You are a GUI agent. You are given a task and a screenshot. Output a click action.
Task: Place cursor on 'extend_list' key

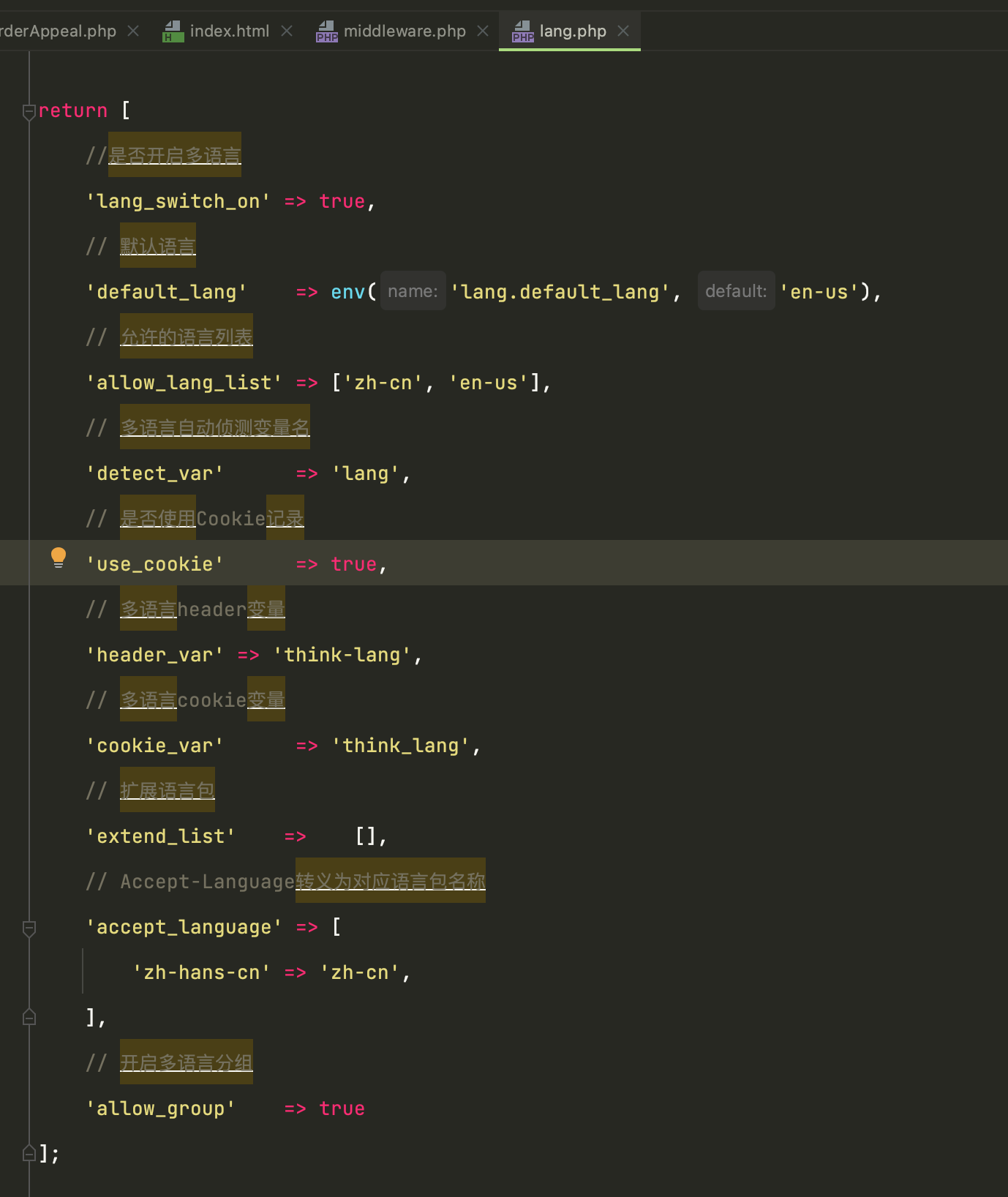coord(161,836)
